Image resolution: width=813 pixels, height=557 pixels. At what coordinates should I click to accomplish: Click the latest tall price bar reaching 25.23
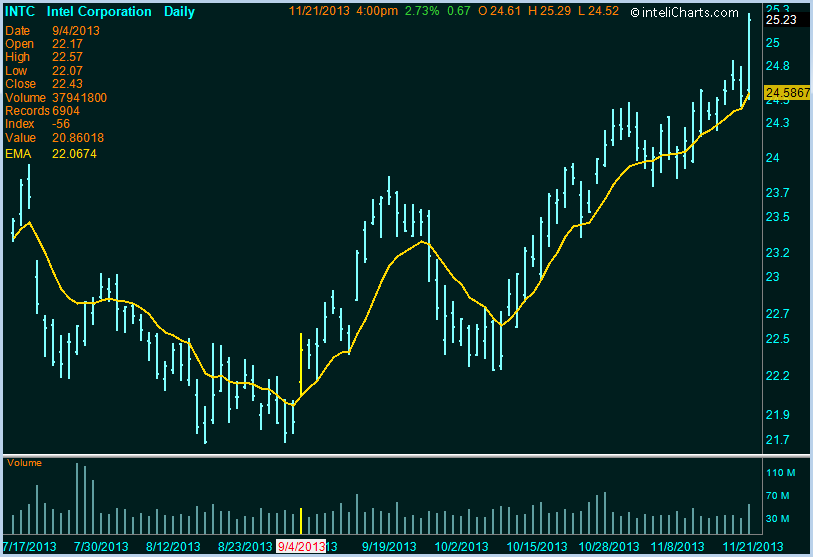(x=749, y=56)
